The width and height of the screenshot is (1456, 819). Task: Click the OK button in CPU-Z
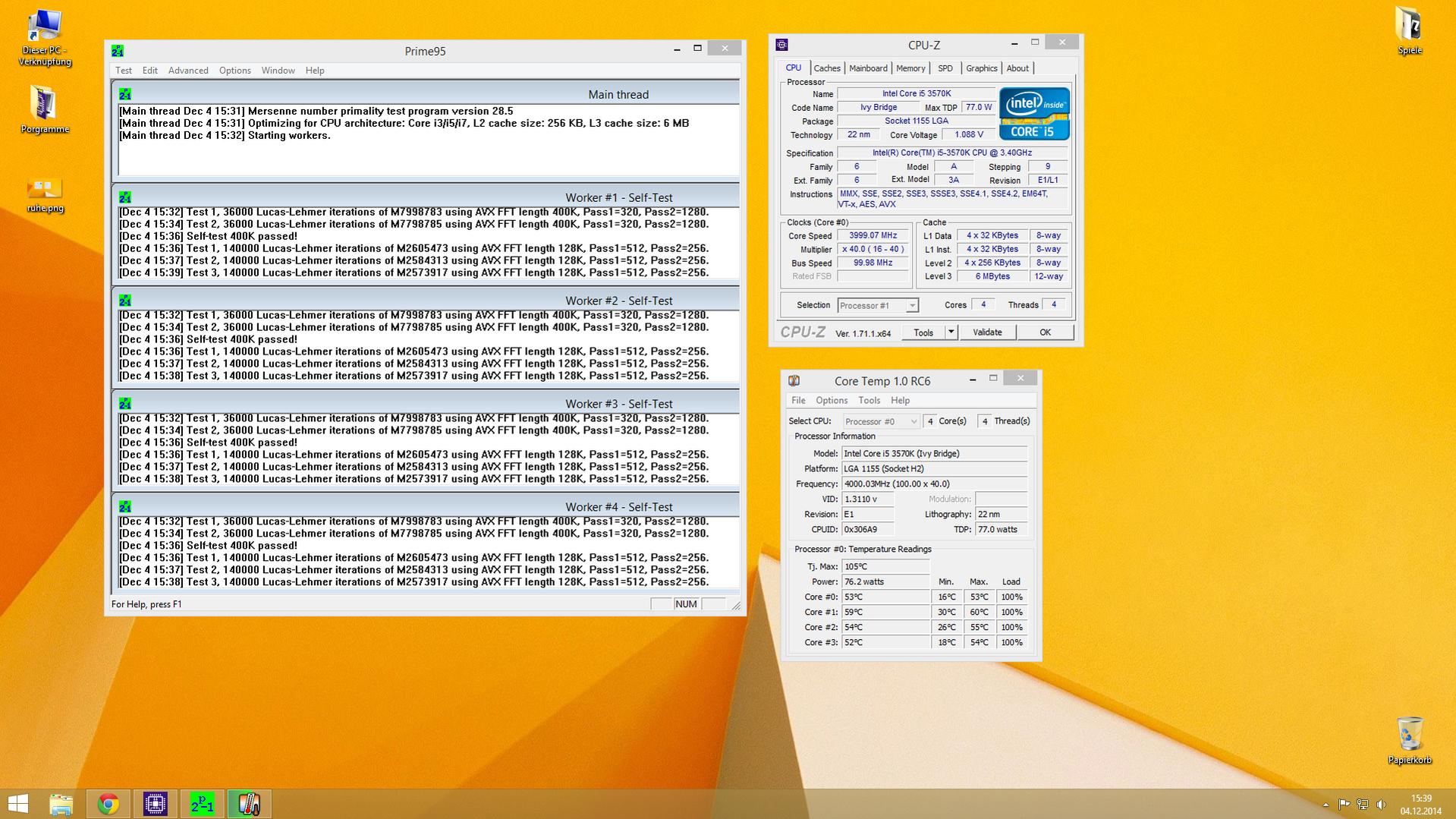1045,332
